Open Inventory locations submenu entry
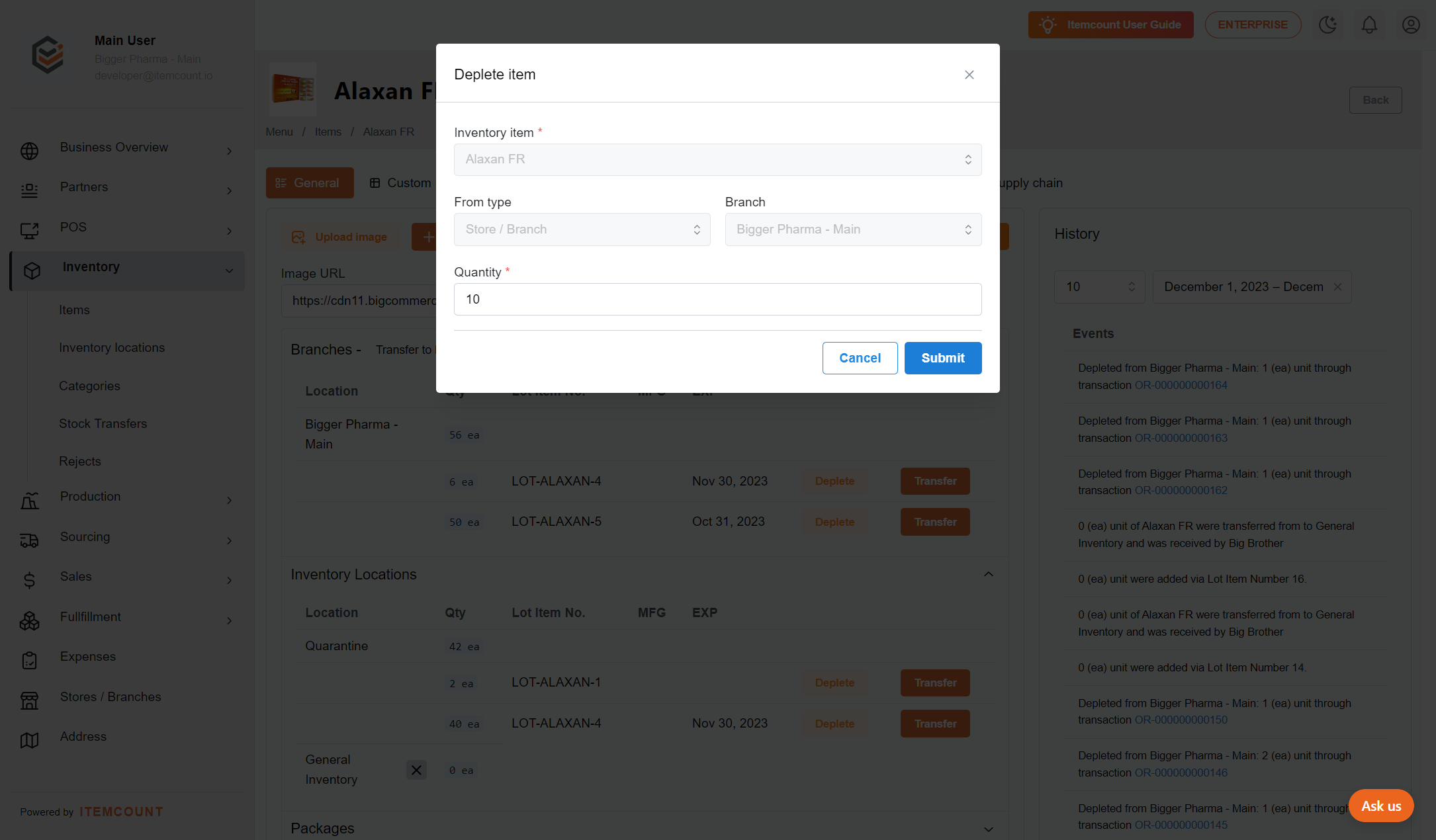 pos(112,347)
